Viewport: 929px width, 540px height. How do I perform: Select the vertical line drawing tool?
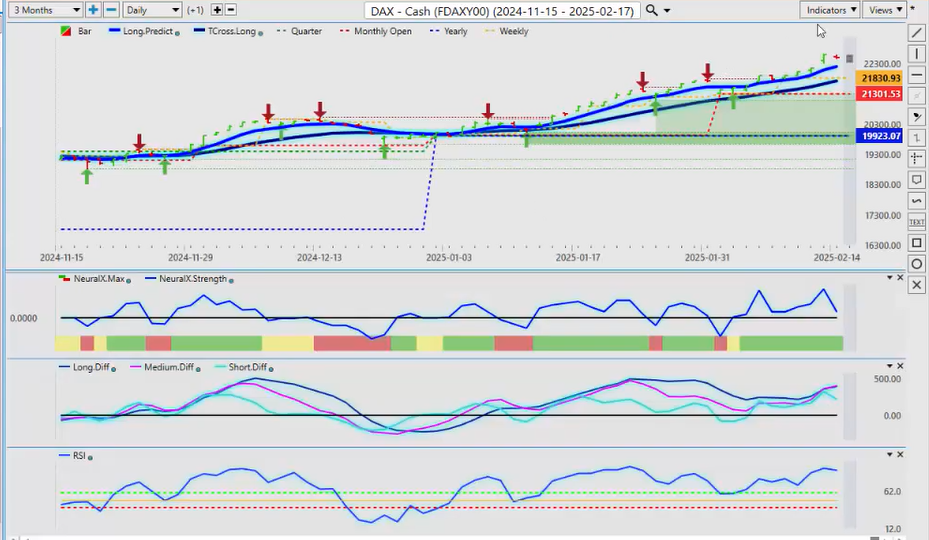pyautogui.click(x=917, y=53)
